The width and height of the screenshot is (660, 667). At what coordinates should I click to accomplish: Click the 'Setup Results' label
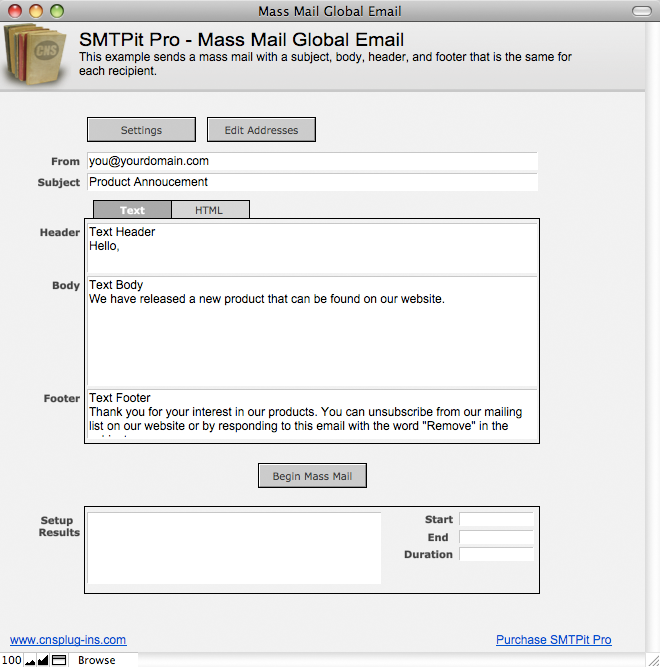tap(59, 526)
